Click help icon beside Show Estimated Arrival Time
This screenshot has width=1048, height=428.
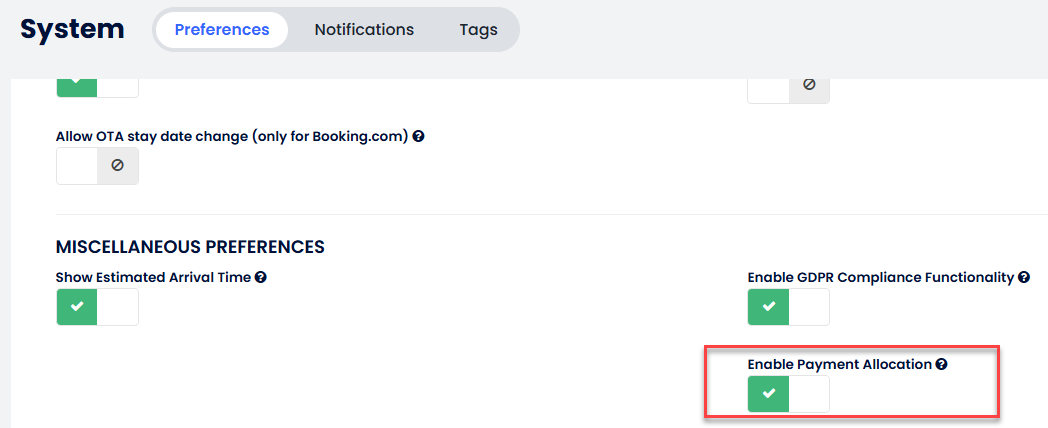260,277
